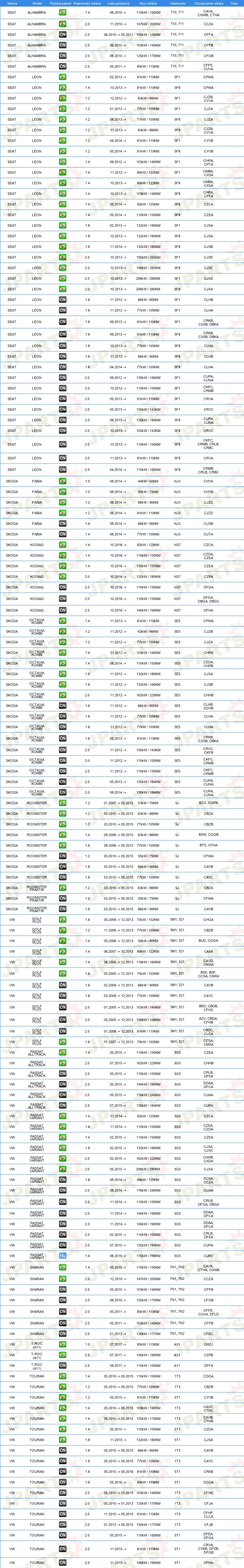Click petrol icon in Touran CYVB row
Viewport: 244px width, 1568px height.
(63, 1397)
